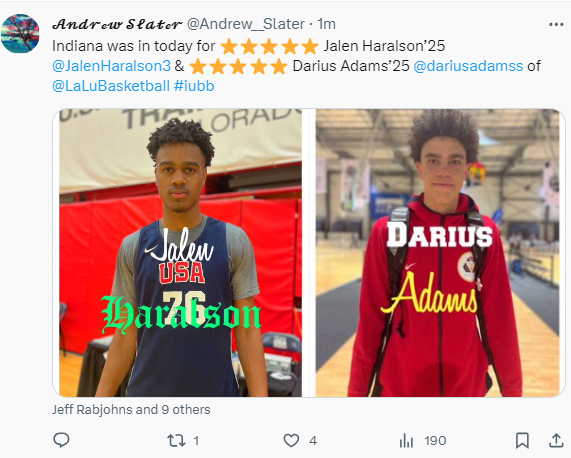
Task: Like the tweet with the heart icon
Action: (291, 441)
